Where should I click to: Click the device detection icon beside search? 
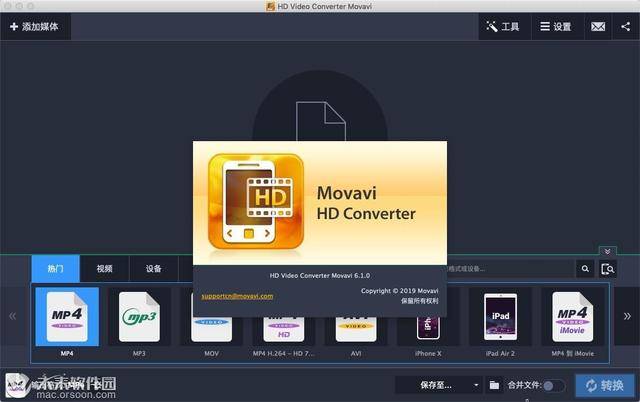pos(607,269)
